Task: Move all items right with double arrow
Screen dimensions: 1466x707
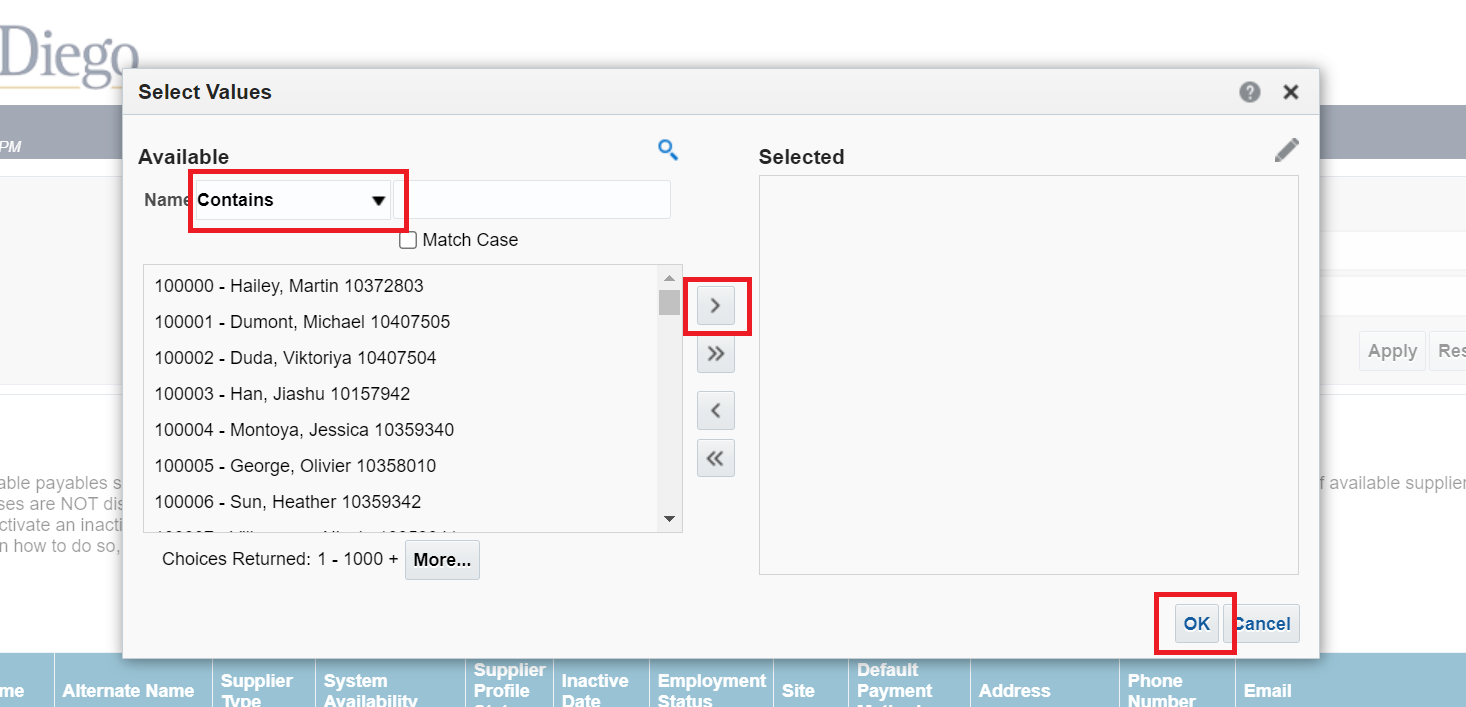Action: [715, 354]
